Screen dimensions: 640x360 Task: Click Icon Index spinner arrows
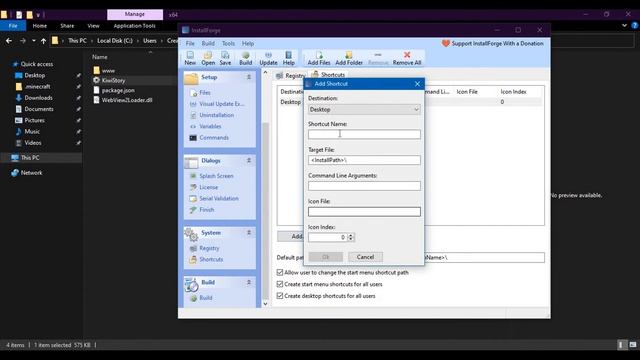click(x=351, y=237)
